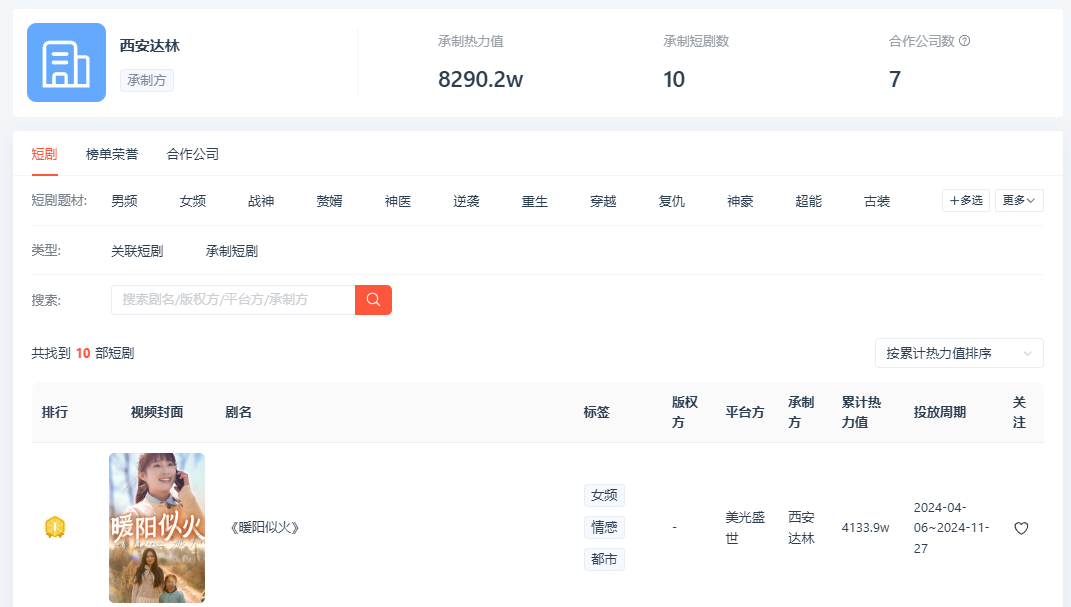Filter by 古装 genre
Screen dimensions: 1071x607
click(877, 201)
